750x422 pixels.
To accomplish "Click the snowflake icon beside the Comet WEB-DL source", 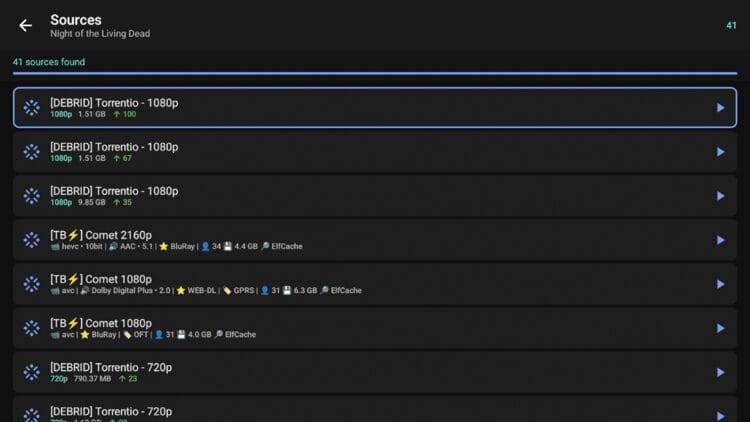I will click(32, 284).
